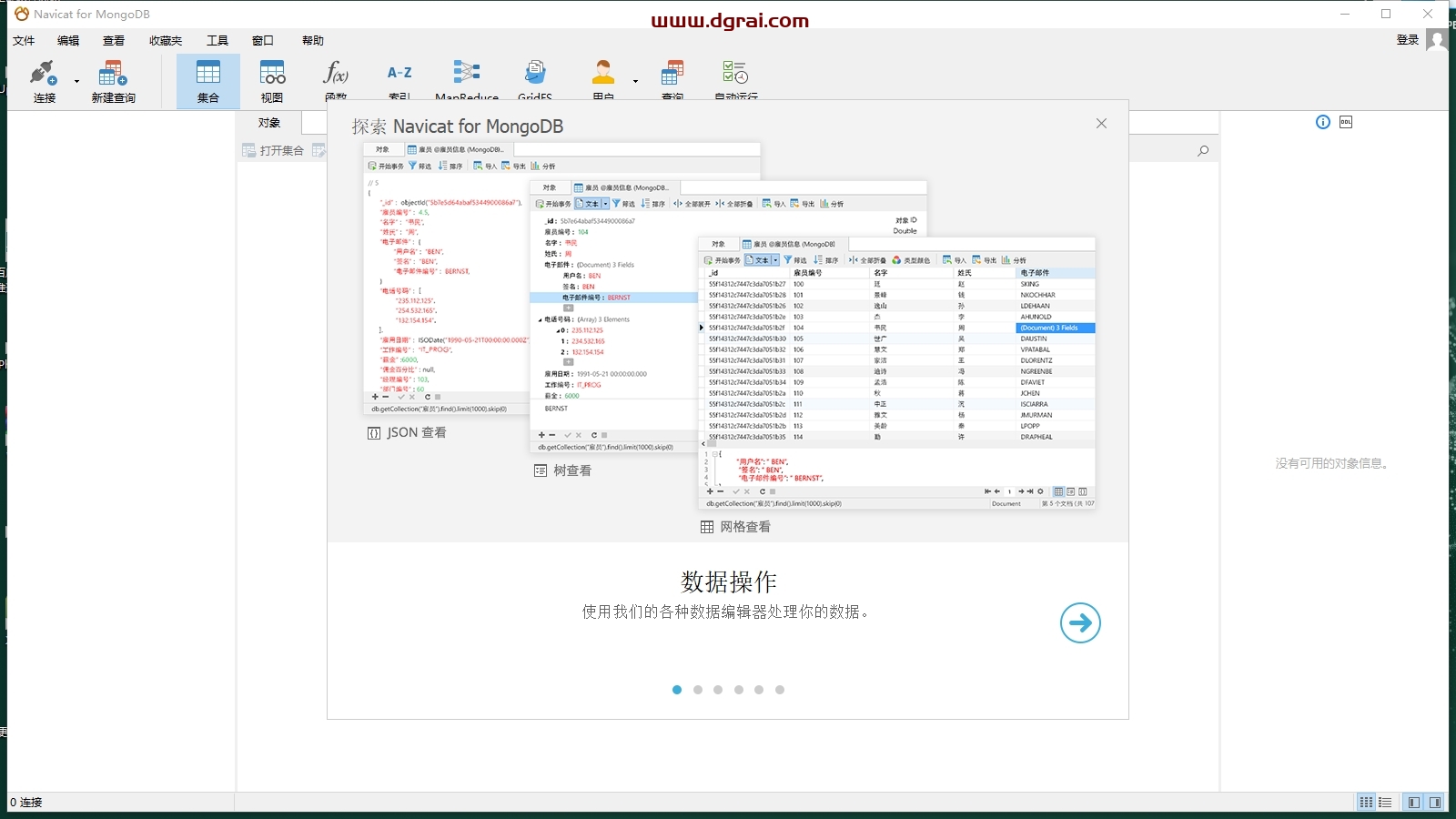Image resolution: width=1456 pixels, height=819 pixels.
Task: Click the information (i) icon in right pane
Action: 1323,122
